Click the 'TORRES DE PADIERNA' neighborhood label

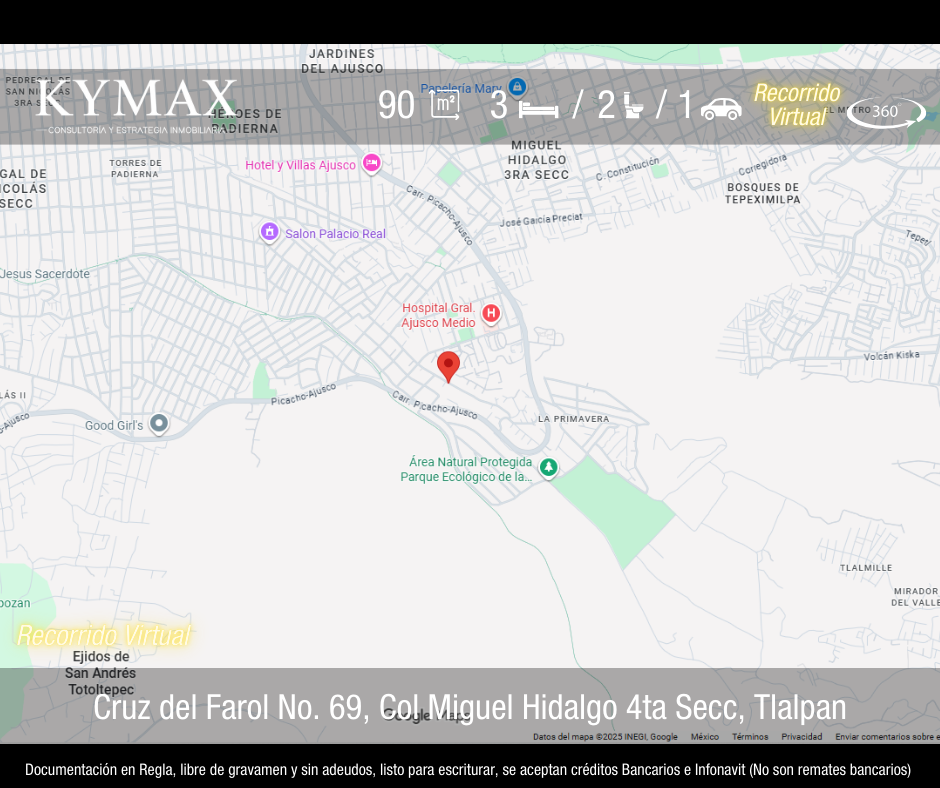click(x=135, y=169)
